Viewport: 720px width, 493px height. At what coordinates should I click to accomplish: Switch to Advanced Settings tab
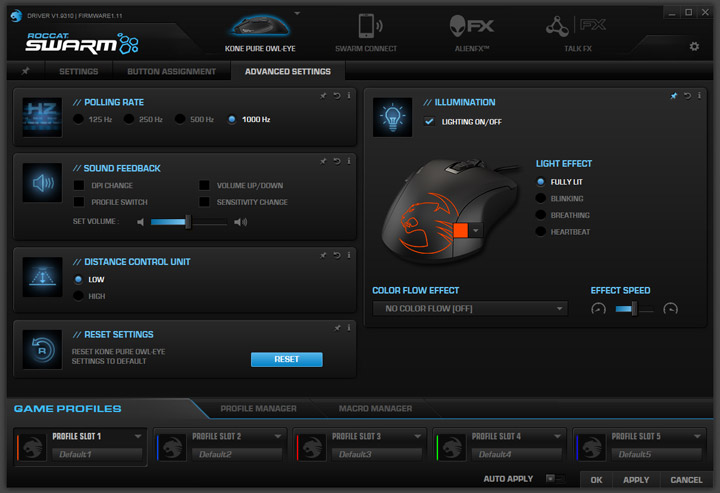[288, 71]
